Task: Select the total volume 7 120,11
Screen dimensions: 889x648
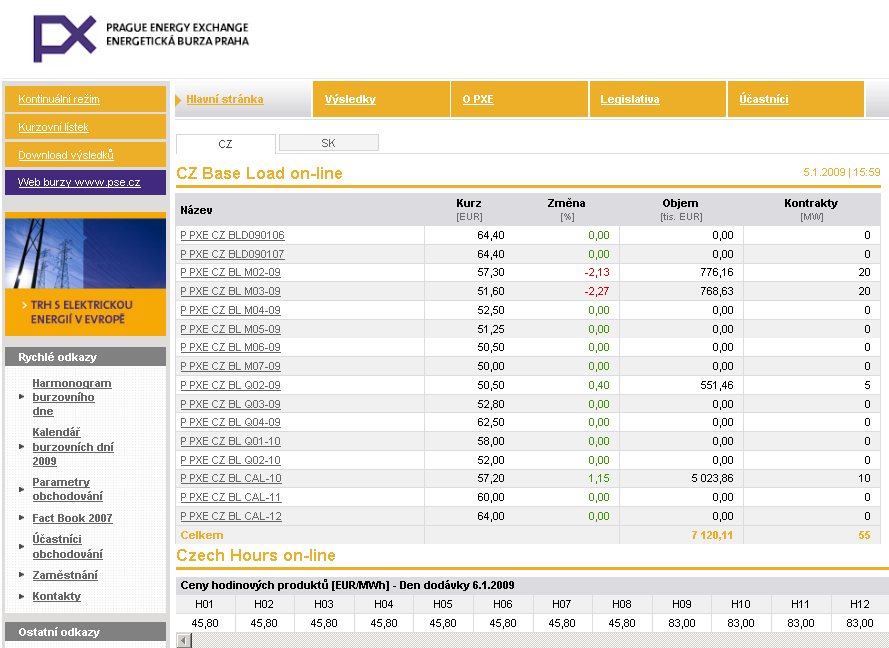Action: tap(712, 535)
